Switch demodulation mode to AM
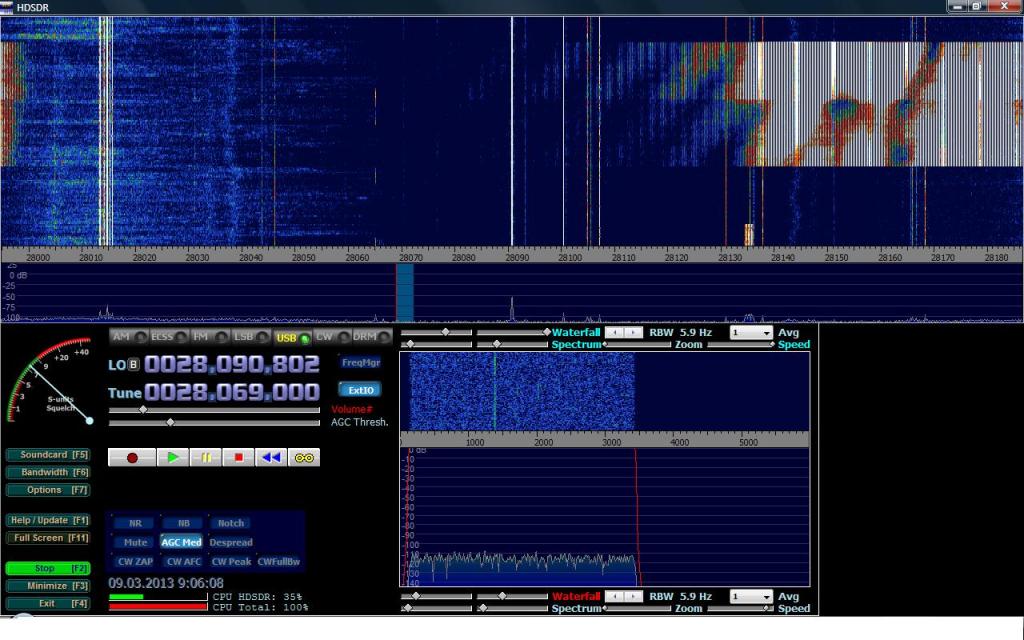This screenshot has width=1024, height=640. pyautogui.click(x=122, y=337)
